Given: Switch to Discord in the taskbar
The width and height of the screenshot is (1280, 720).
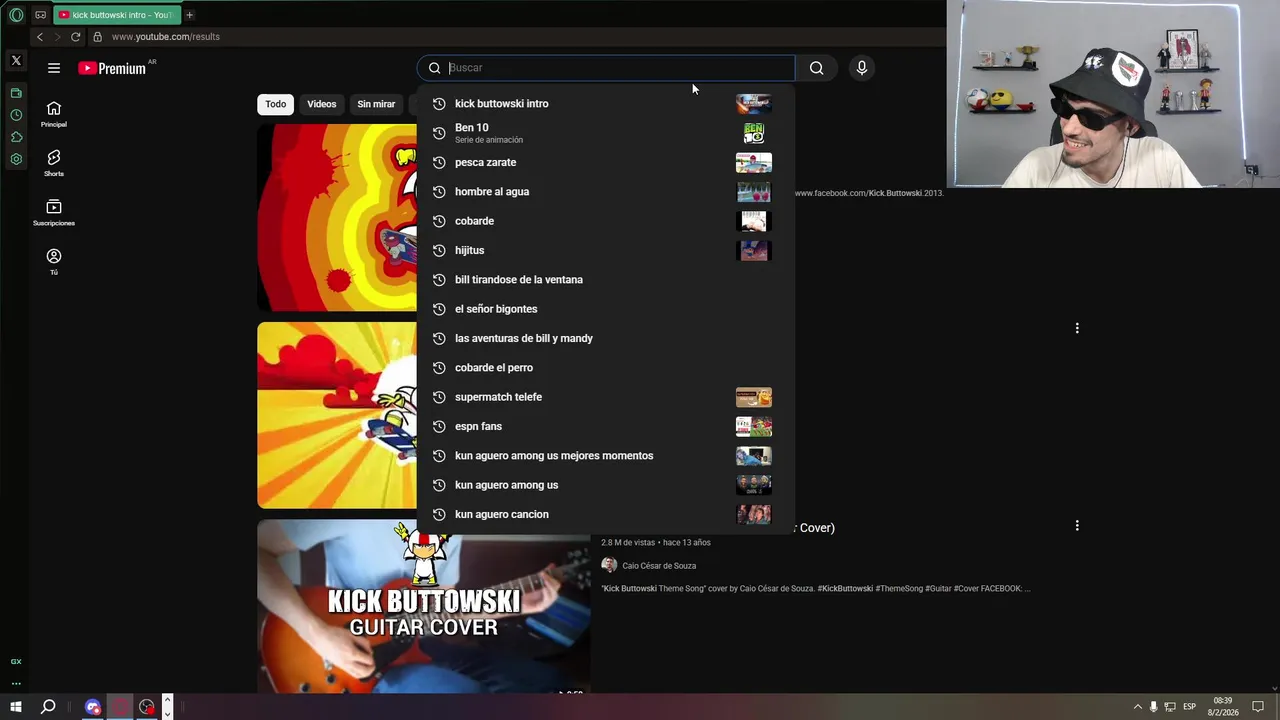Looking at the screenshot, I should tap(93, 707).
